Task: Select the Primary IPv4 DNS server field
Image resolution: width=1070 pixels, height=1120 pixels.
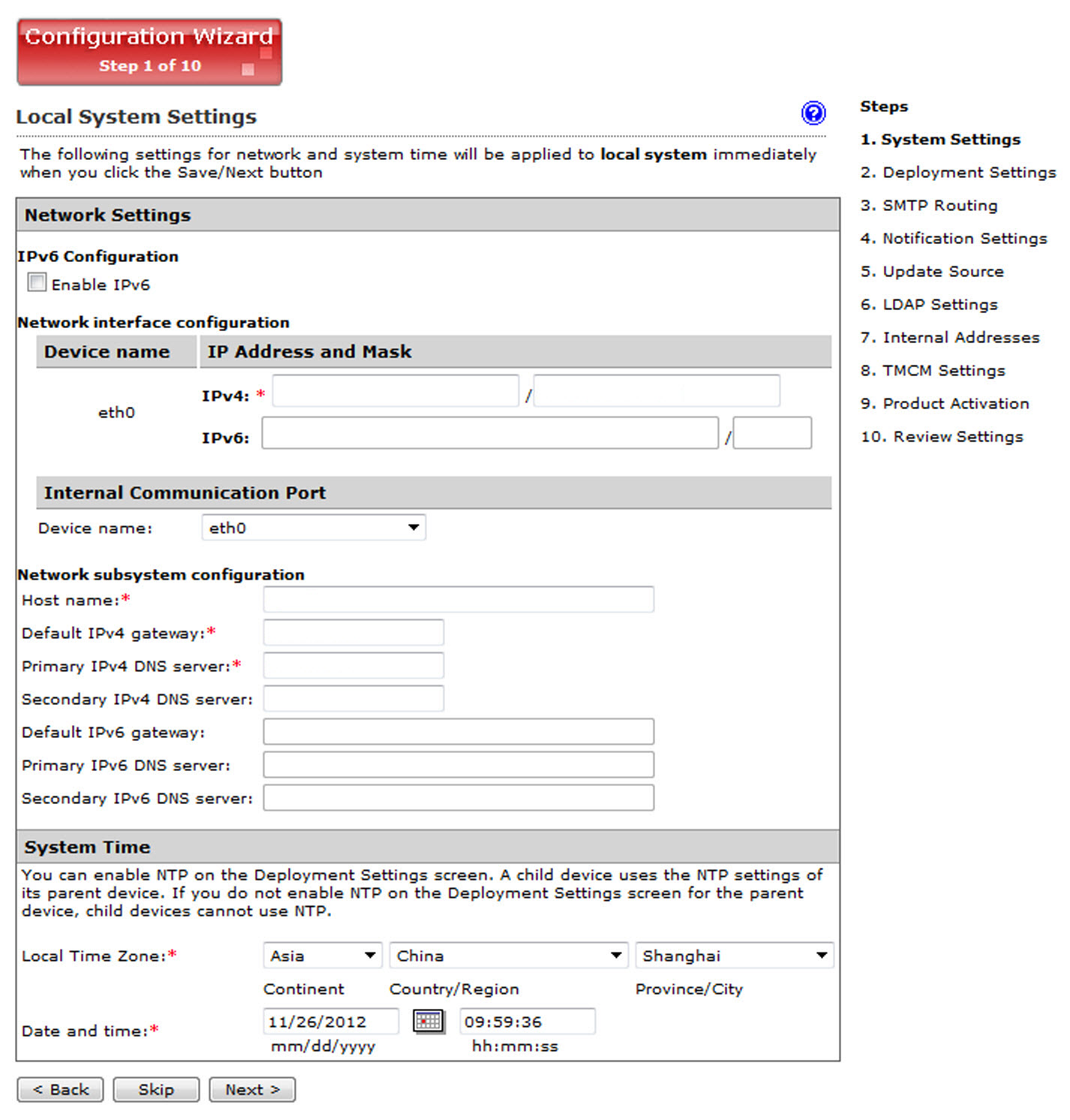Action: [x=353, y=666]
